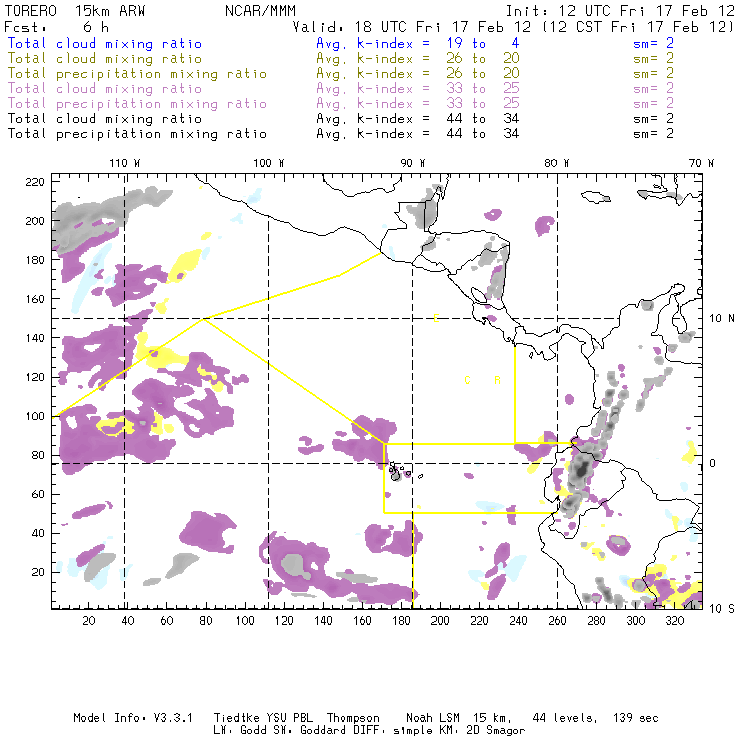Click the "44 levels," text
This screenshot has width=740, height=740.
point(565,718)
